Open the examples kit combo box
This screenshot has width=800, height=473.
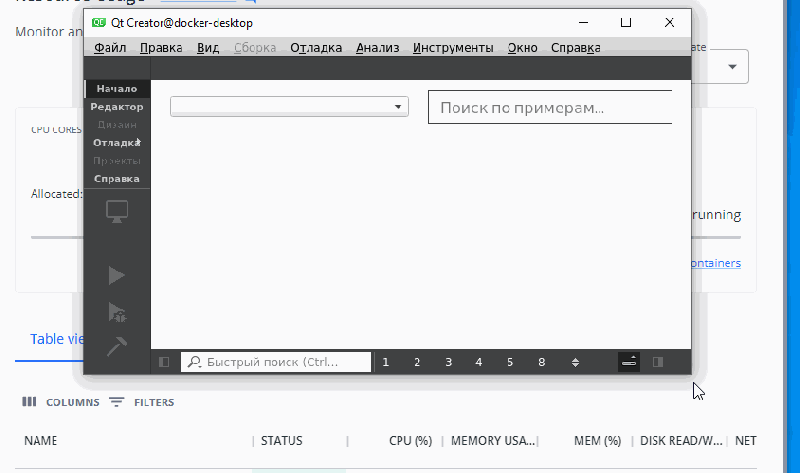pyautogui.click(x=289, y=107)
